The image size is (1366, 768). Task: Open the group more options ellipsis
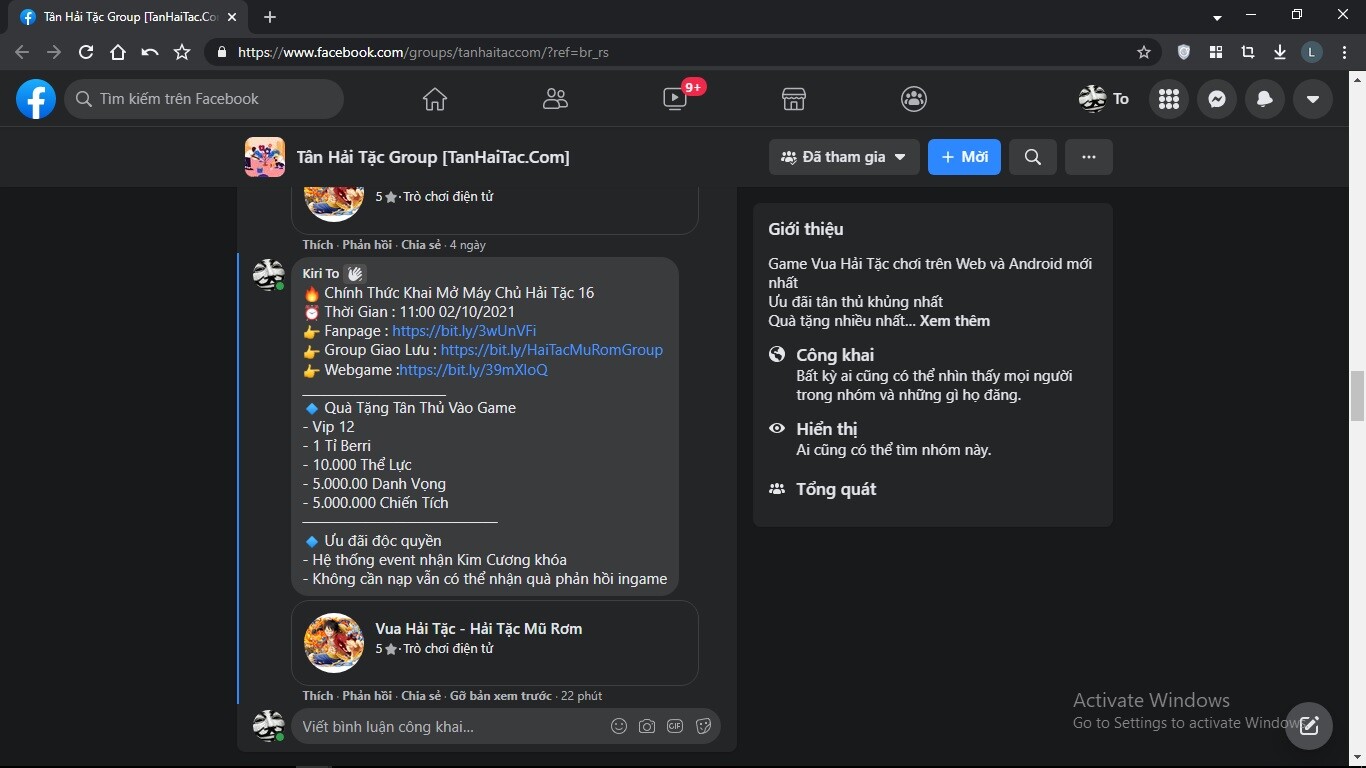(1089, 157)
